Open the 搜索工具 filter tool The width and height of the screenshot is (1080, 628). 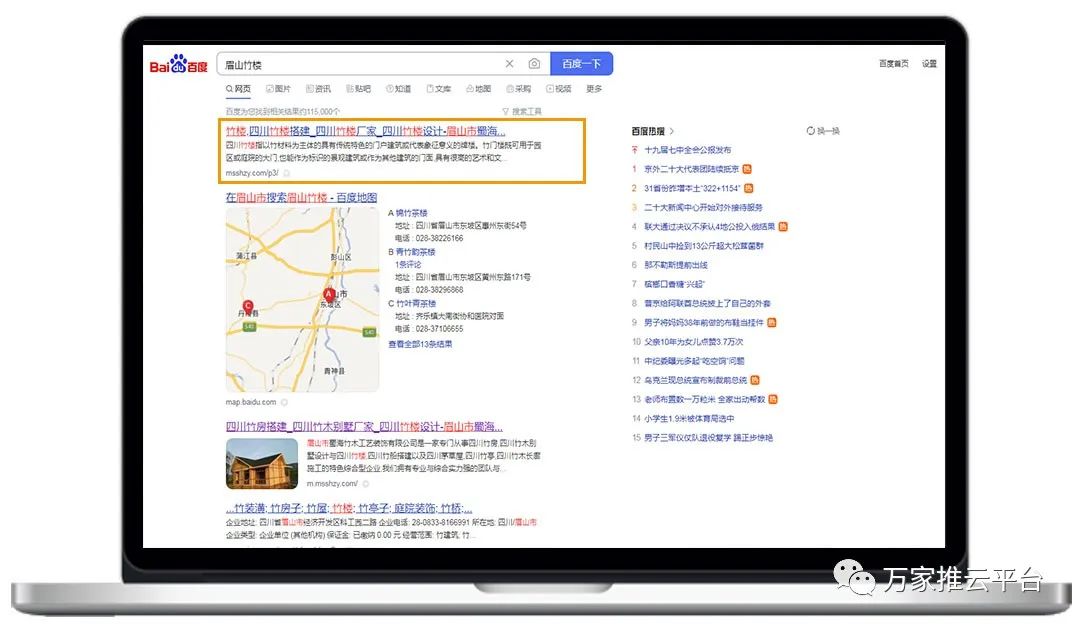[x=522, y=111]
